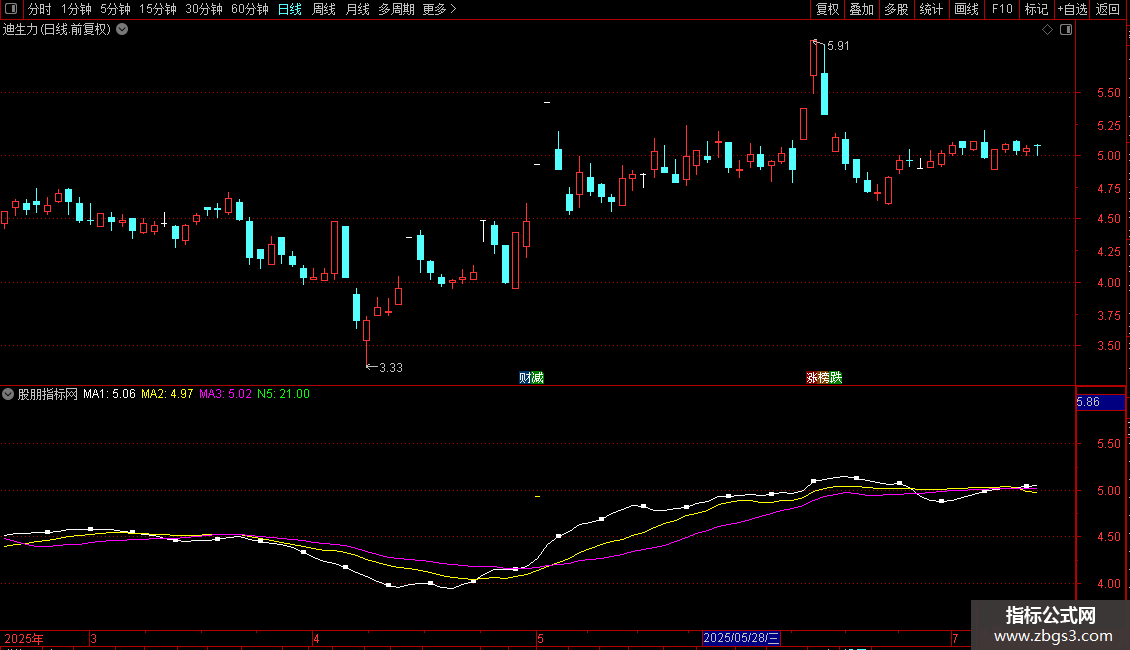Select the 1分钟 period tab

coord(76,9)
